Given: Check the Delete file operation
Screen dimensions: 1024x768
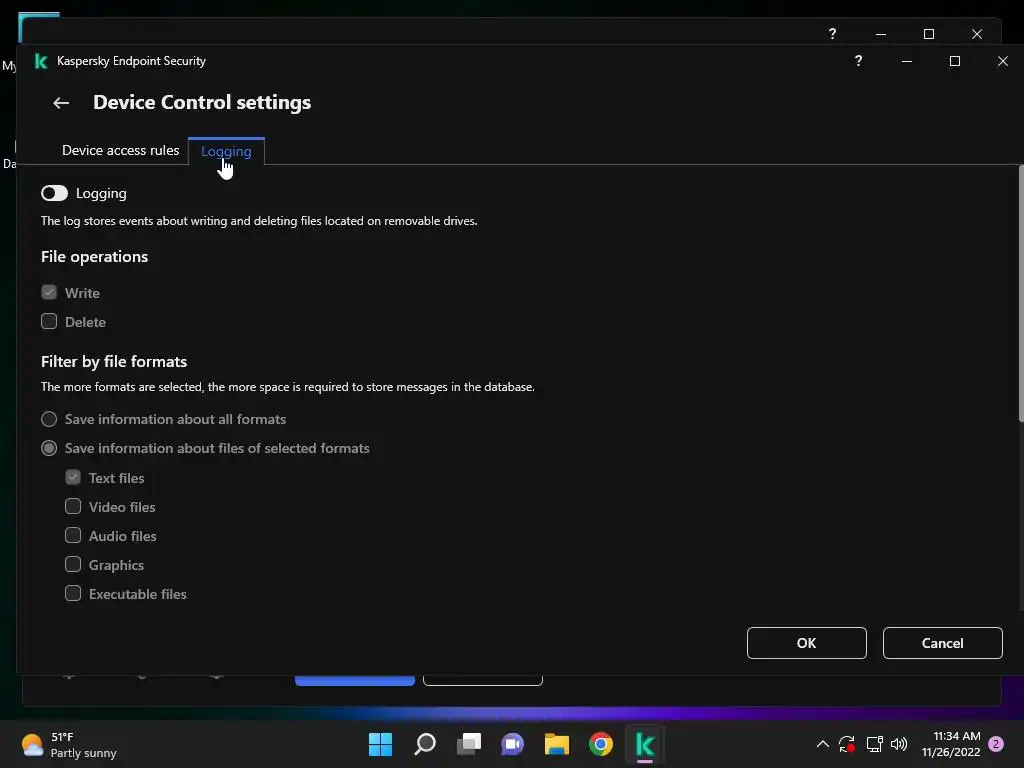Looking at the screenshot, I should point(49,321).
